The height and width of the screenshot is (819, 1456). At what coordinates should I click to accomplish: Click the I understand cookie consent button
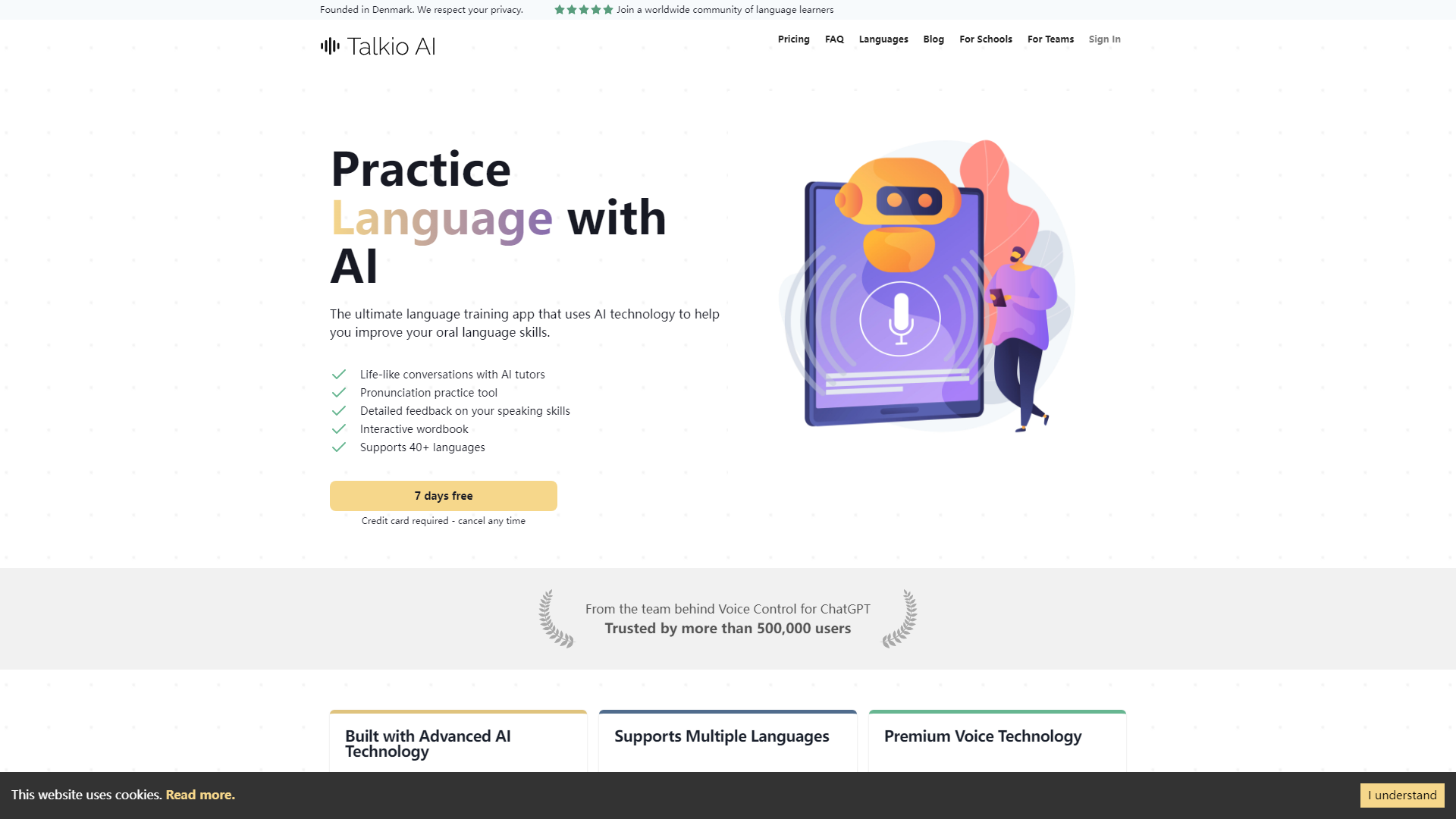(x=1402, y=795)
